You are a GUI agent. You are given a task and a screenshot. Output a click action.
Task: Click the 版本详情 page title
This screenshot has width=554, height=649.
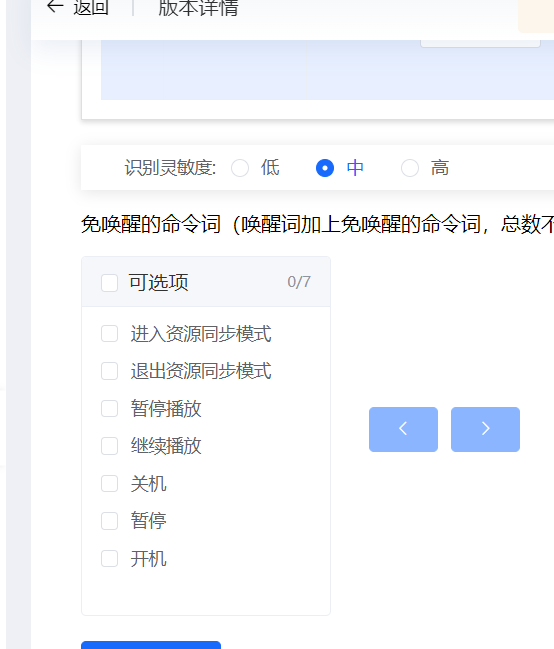[x=198, y=7]
